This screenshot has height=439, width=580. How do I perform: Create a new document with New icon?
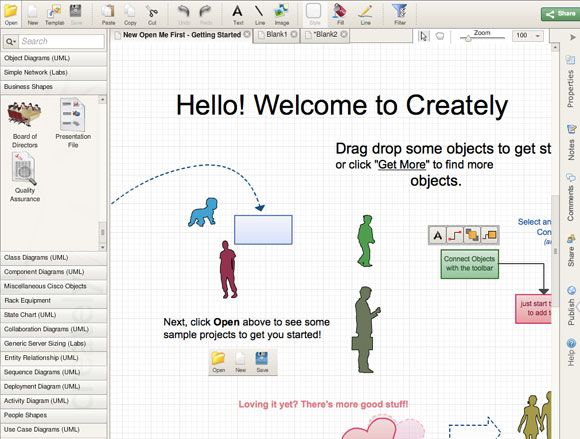33,14
